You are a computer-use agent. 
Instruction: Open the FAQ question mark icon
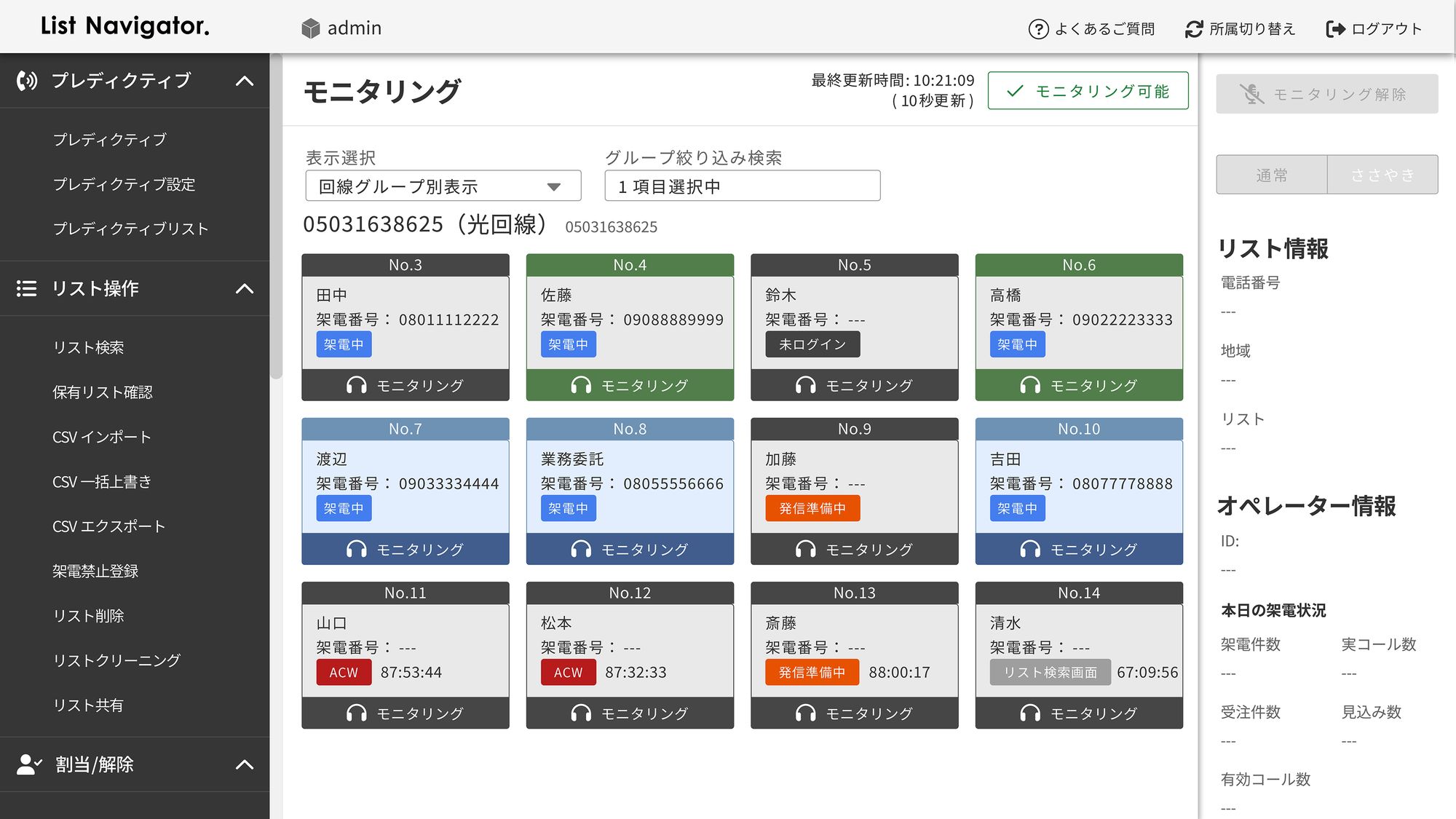[x=1038, y=29]
